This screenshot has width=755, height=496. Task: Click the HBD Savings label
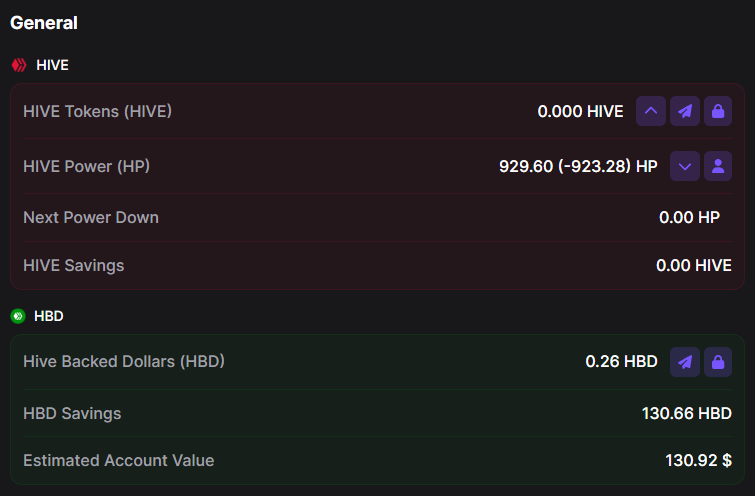point(72,413)
